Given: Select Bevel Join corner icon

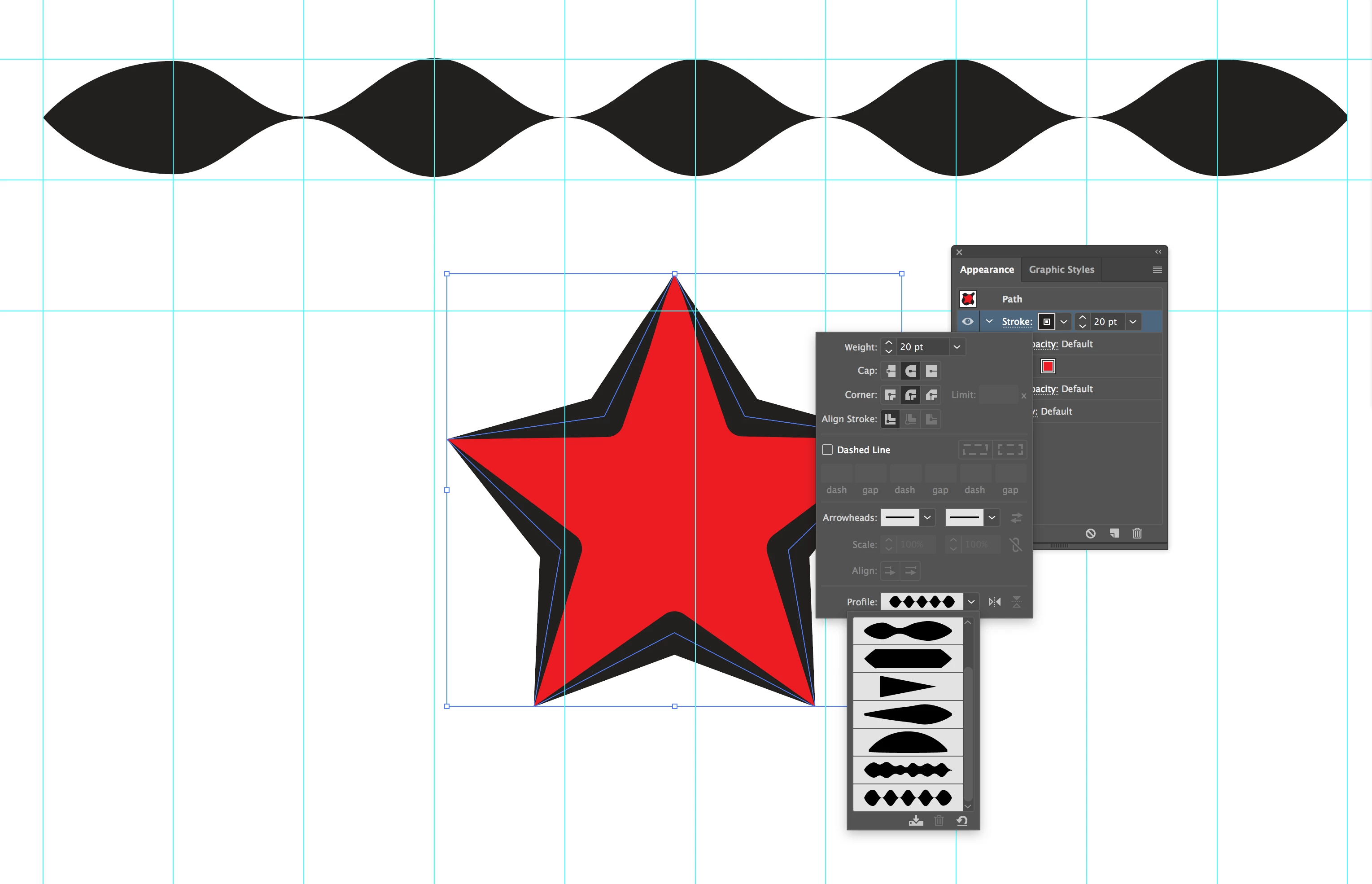Looking at the screenshot, I should pos(931,395).
